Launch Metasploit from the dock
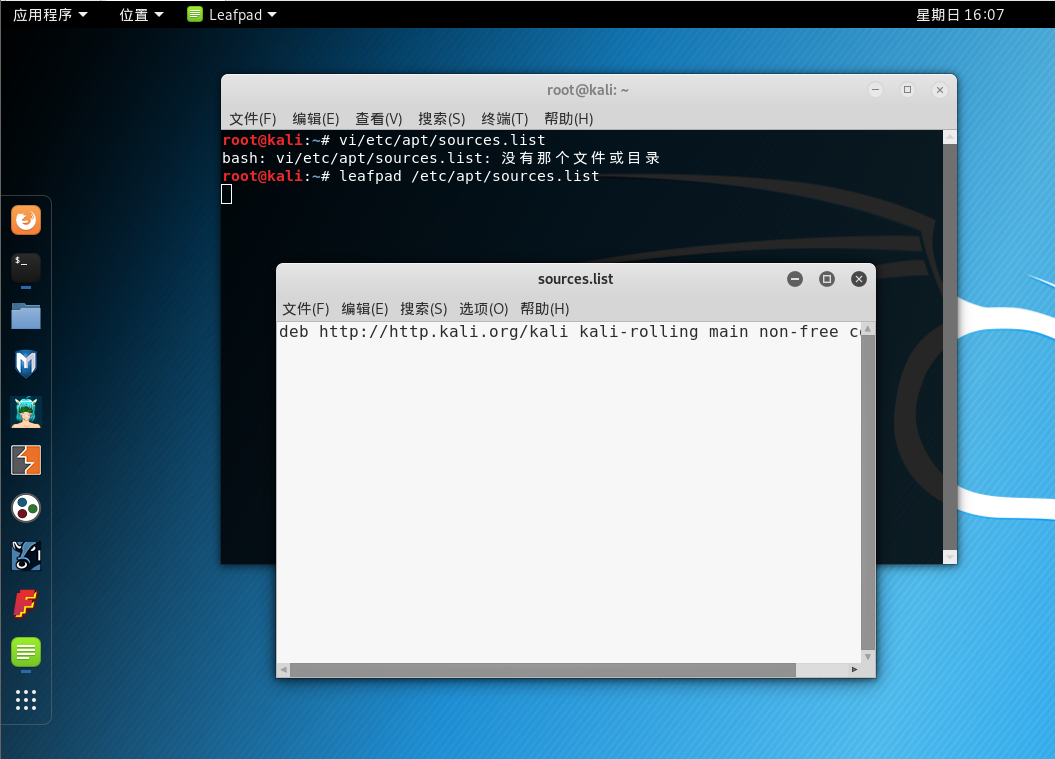Viewport: 1055px width, 759px height. (x=26, y=364)
